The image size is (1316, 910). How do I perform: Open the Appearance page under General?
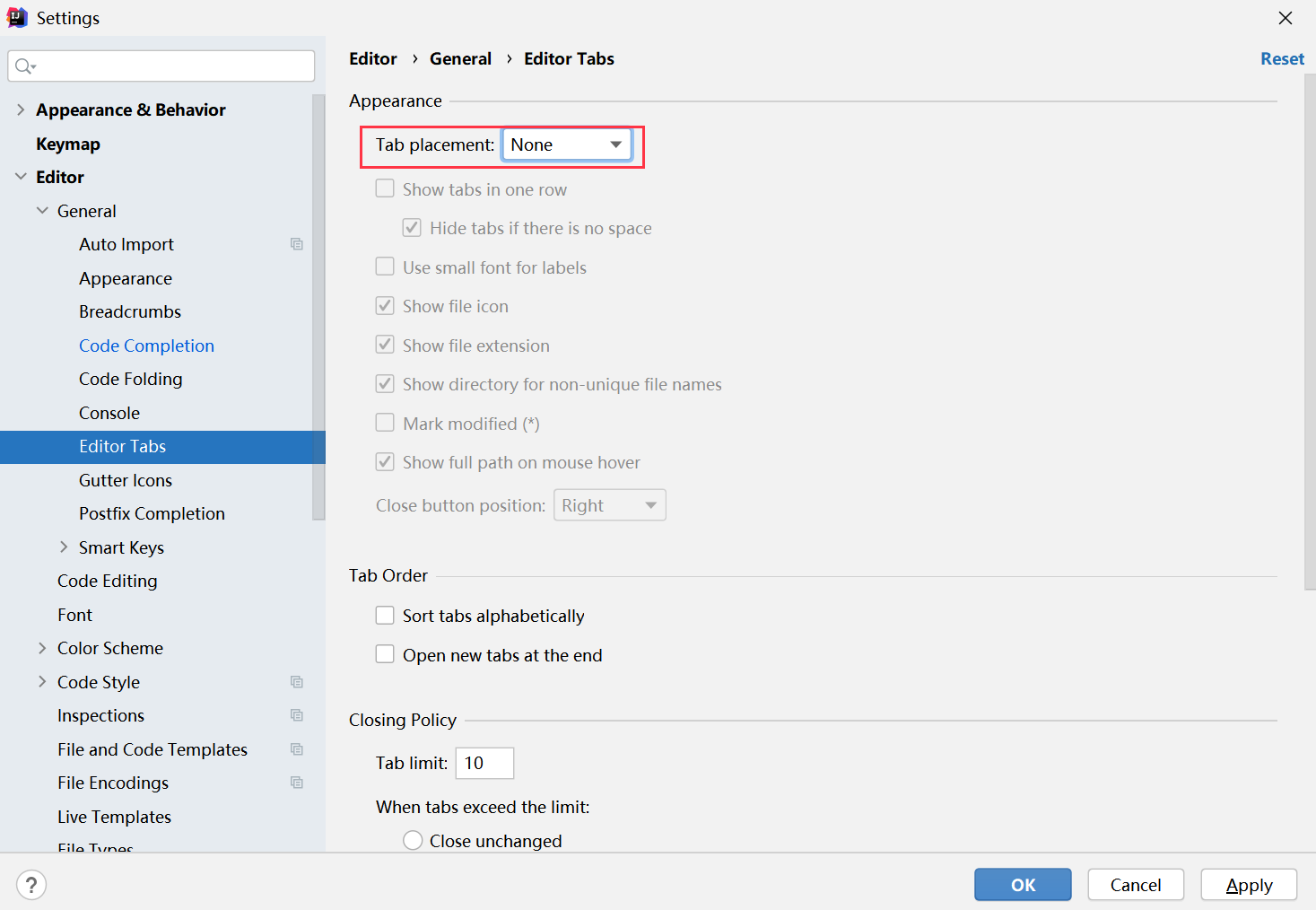126,278
